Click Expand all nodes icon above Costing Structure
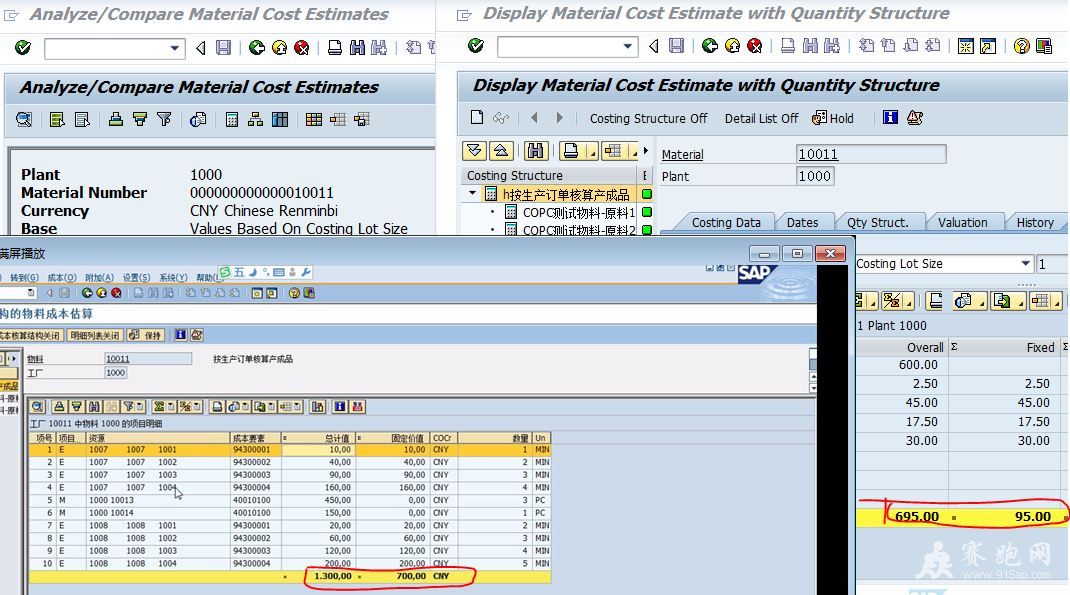The image size is (1070, 595). [474, 151]
